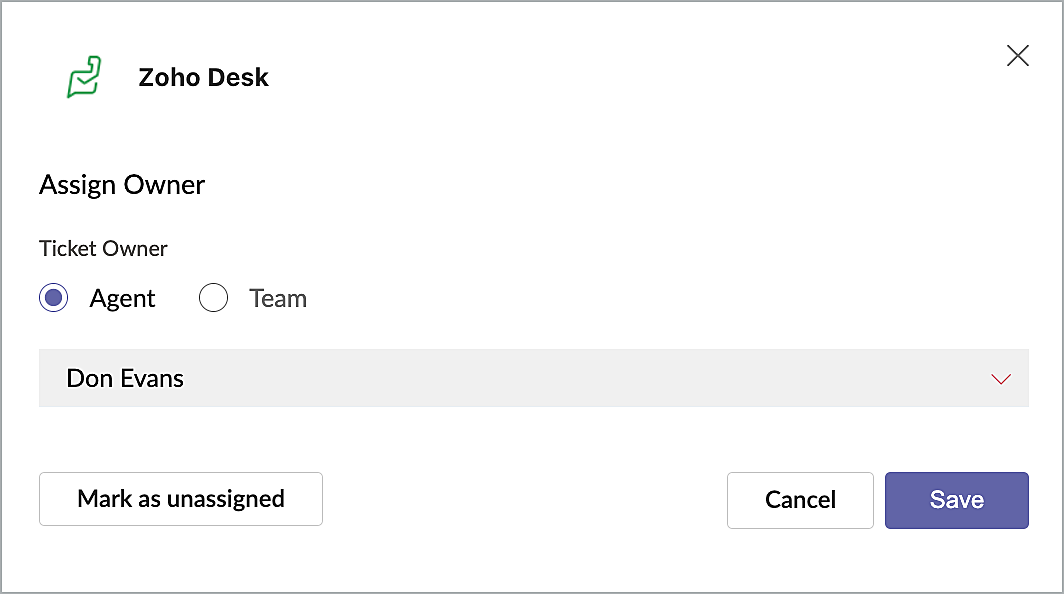Switch ticket owner type to Team

(214, 298)
